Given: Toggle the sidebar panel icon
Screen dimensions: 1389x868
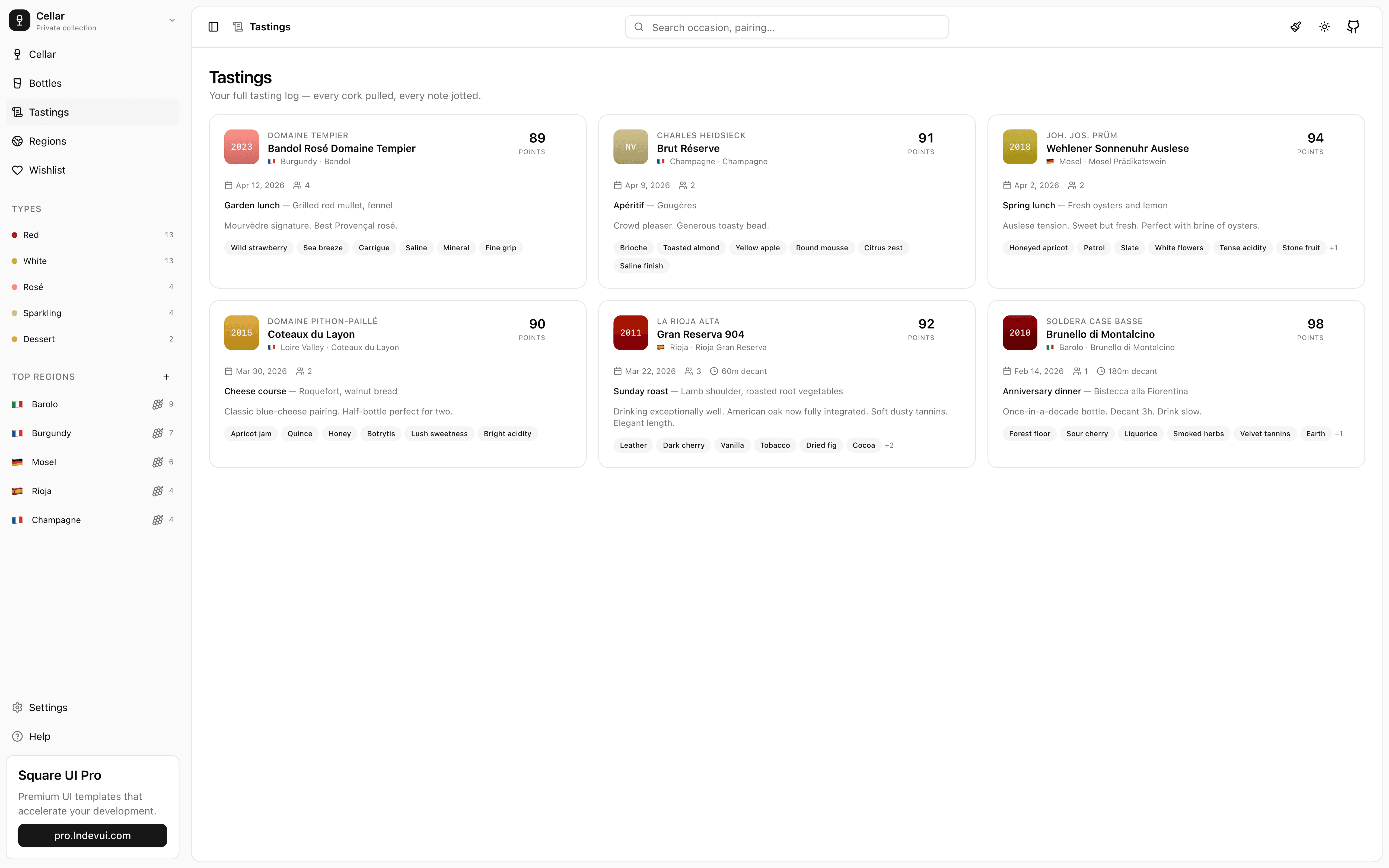Looking at the screenshot, I should click(x=214, y=27).
